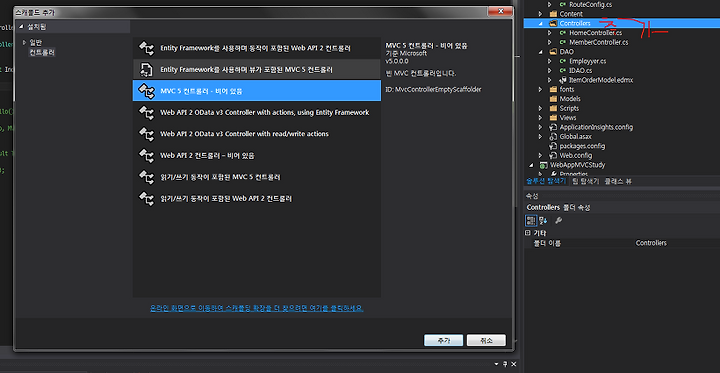This screenshot has width=720, height=373.
Task: Select the 'MVC 5 컨트롤러 - 비어 있음' scaffolder icon
Action: [147, 91]
